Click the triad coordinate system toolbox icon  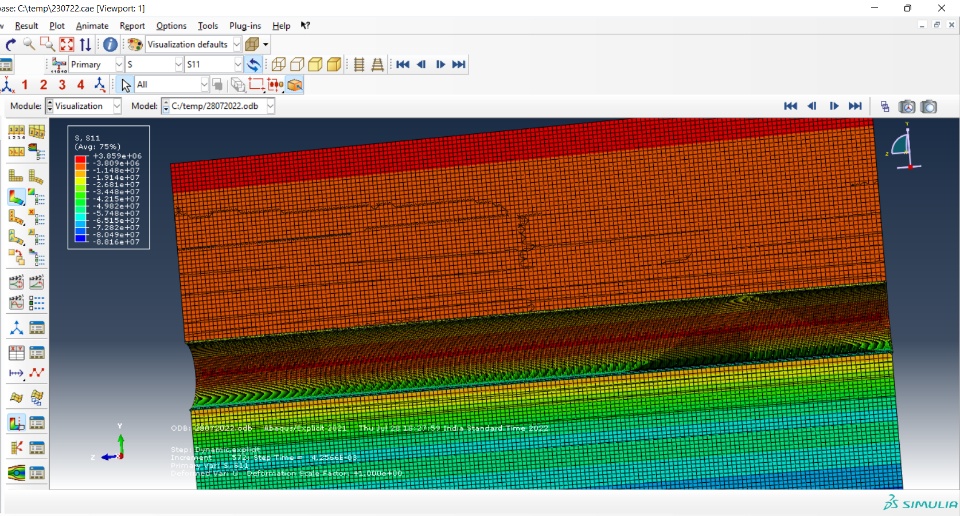[17, 328]
